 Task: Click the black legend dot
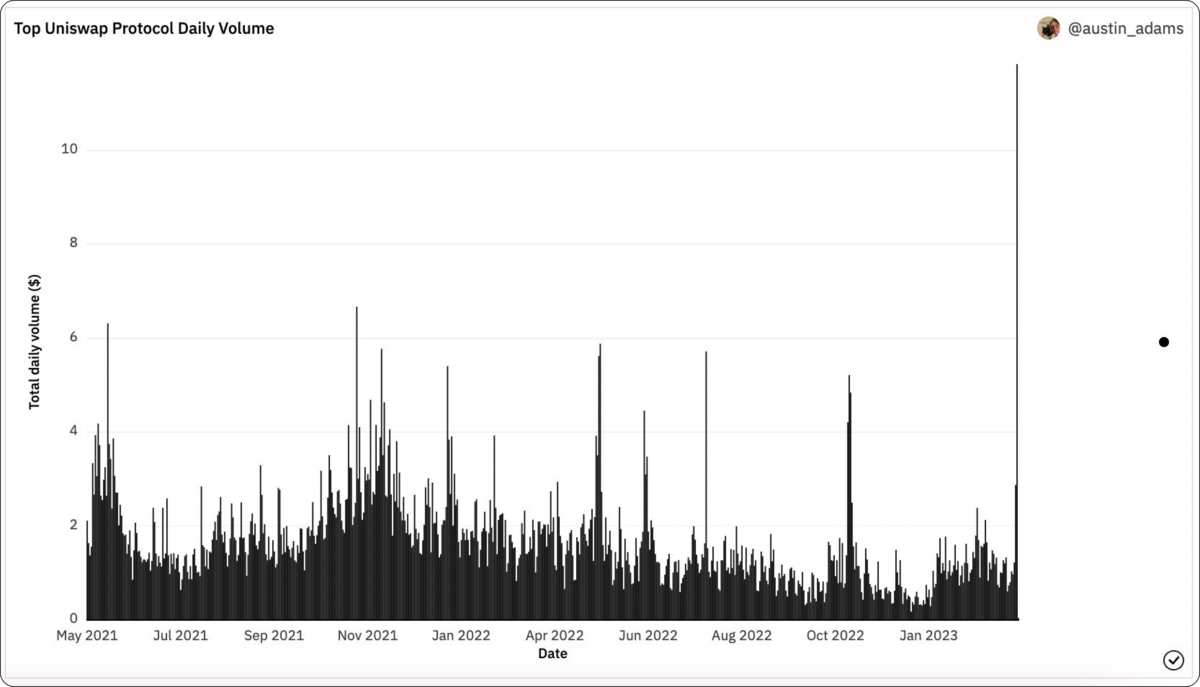tap(1164, 342)
